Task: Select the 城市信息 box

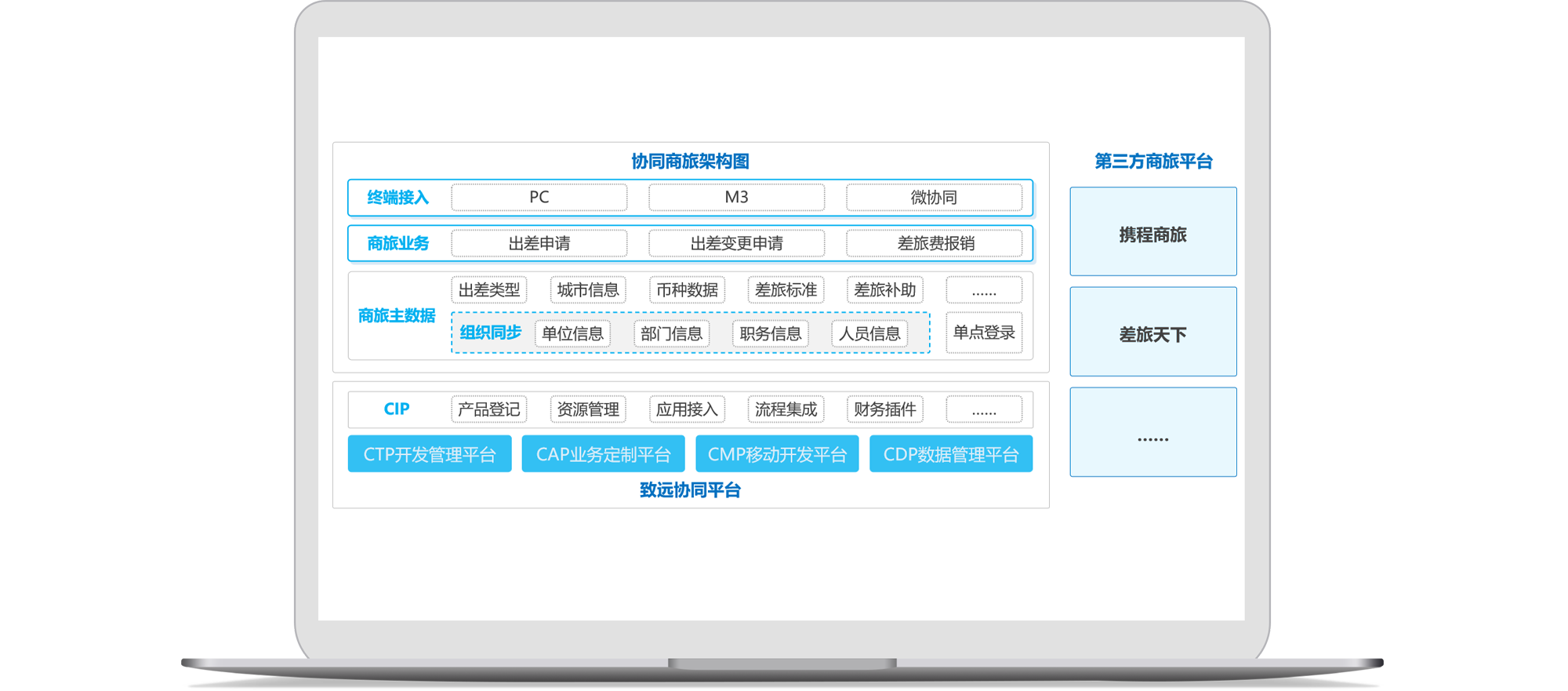Action: click(588, 289)
